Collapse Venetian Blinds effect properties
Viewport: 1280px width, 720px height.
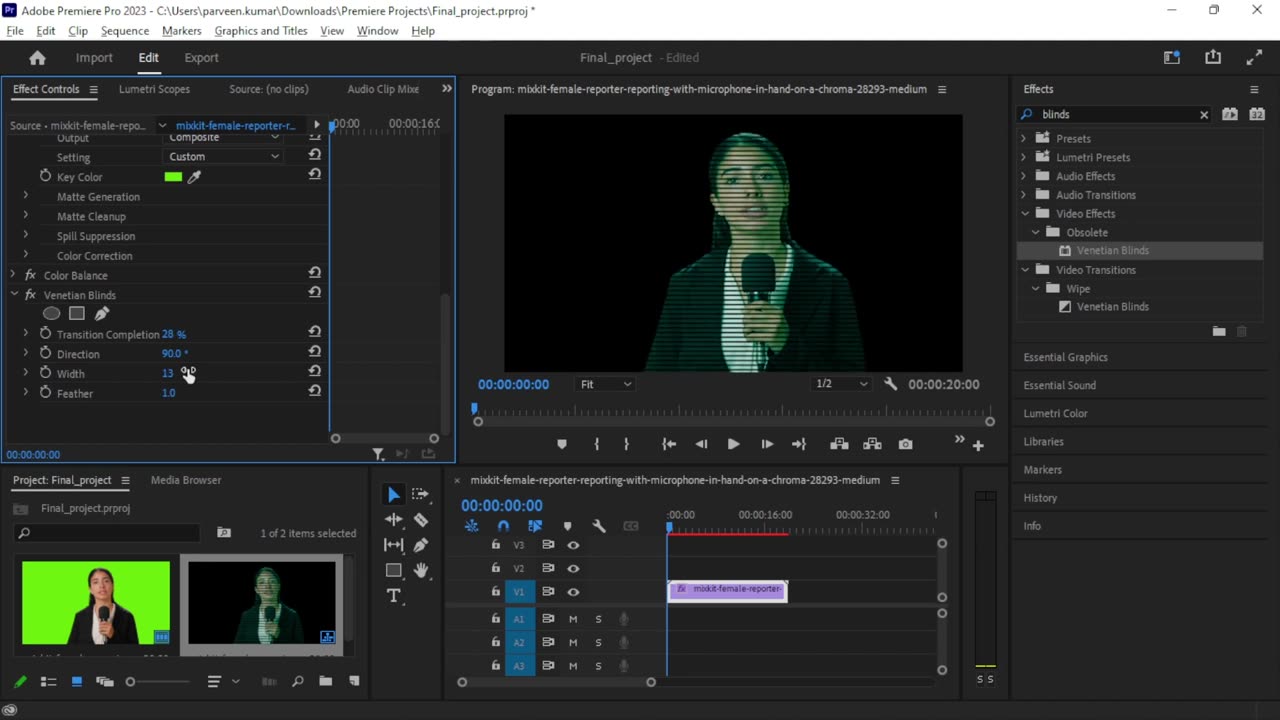(x=13, y=295)
